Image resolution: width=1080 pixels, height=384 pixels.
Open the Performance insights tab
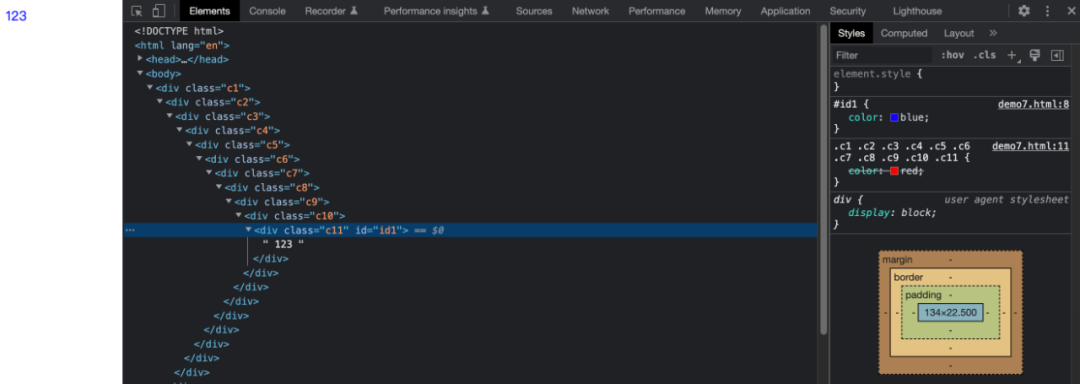coord(436,11)
